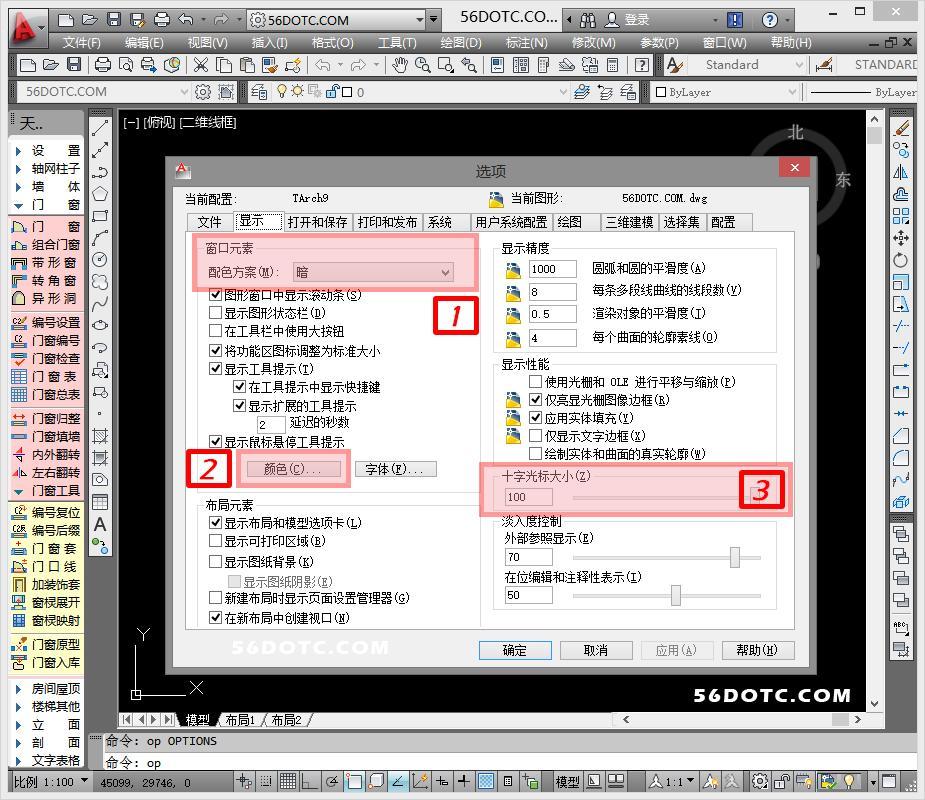
Task: Click the 确定 button
Action: point(514,650)
